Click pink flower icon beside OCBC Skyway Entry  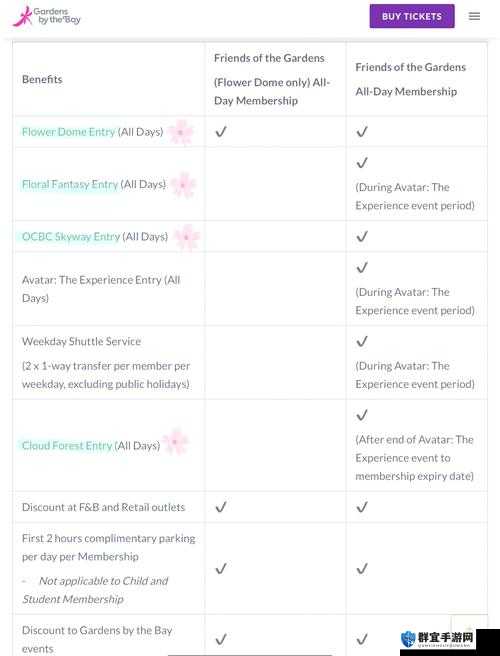click(x=187, y=237)
